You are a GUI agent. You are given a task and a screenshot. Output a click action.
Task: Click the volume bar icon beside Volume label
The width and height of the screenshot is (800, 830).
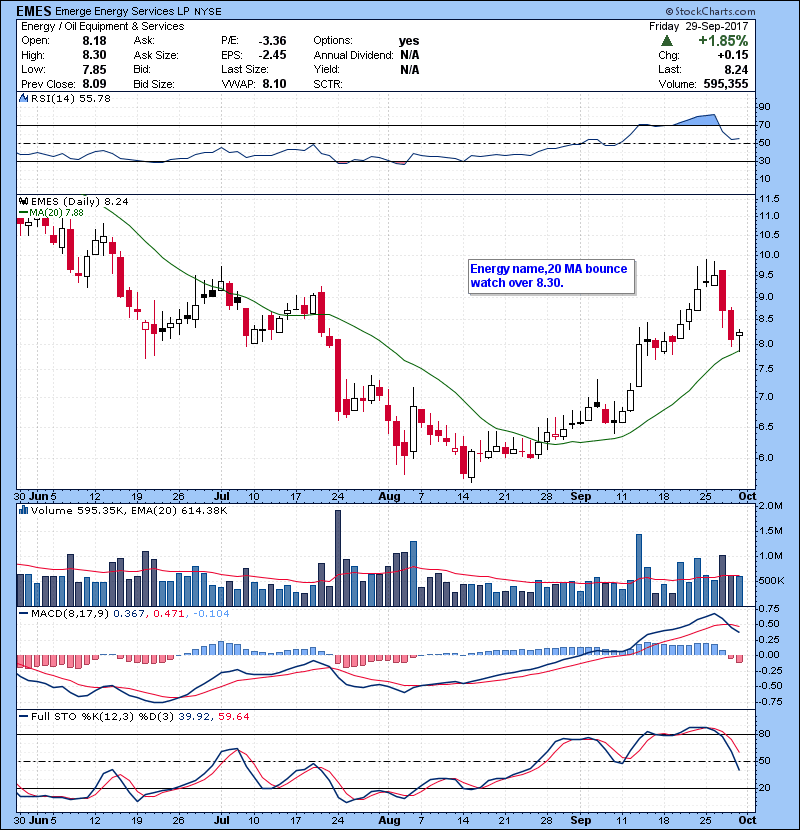[23, 510]
